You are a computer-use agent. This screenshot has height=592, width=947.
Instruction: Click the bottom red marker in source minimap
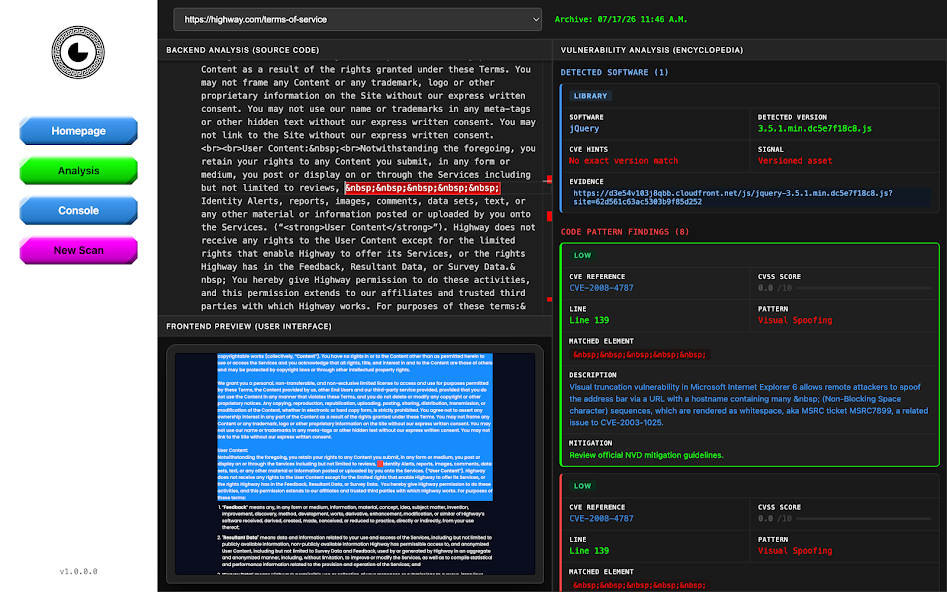[549, 299]
